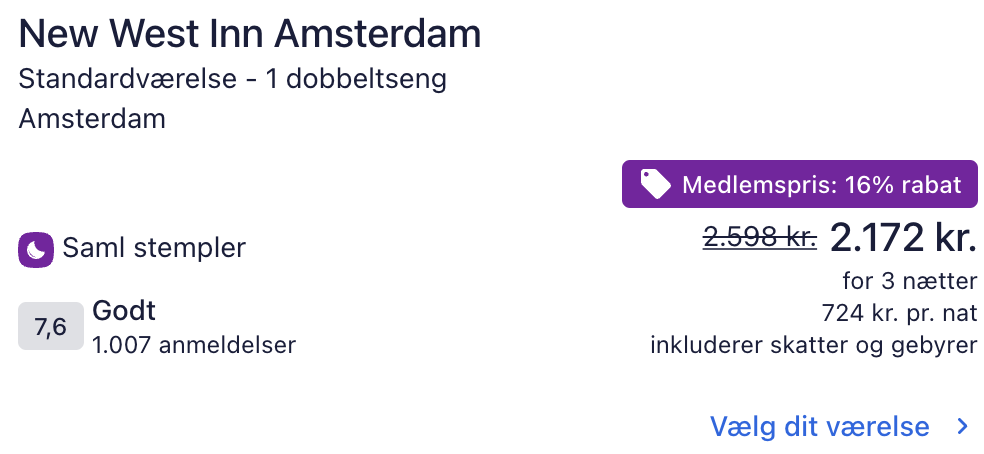
Task: Click the inkluderer skatter og gebyrer note
Action: (813, 346)
